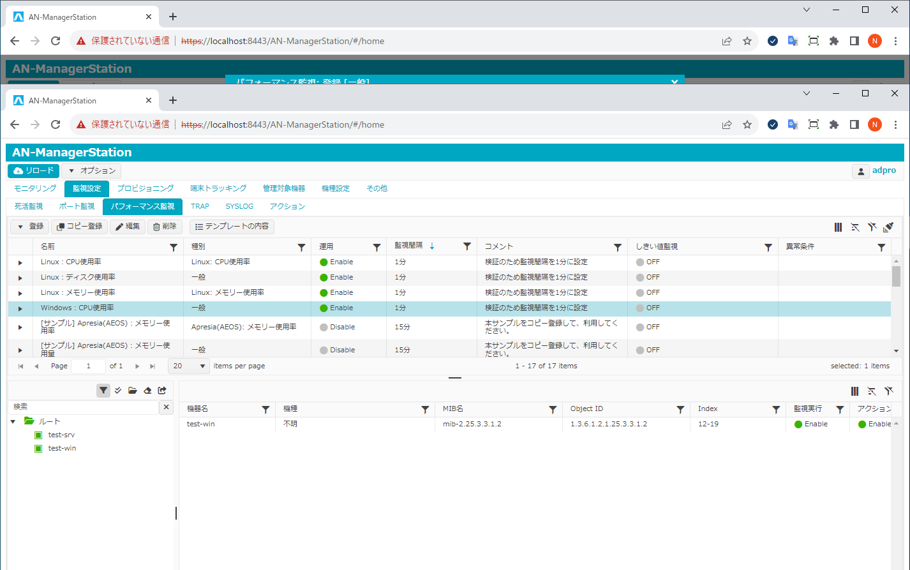Click the リロード reload button

pos(34,171)
